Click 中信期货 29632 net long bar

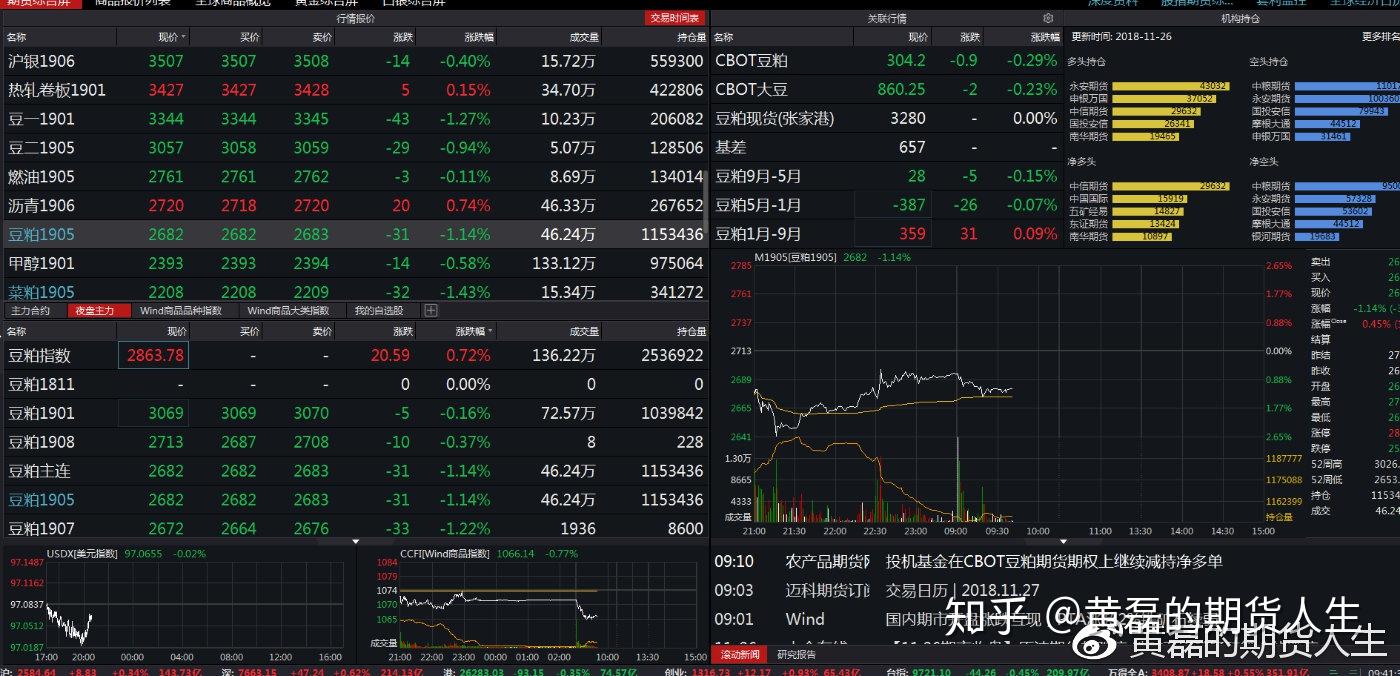click(1170, 186)
